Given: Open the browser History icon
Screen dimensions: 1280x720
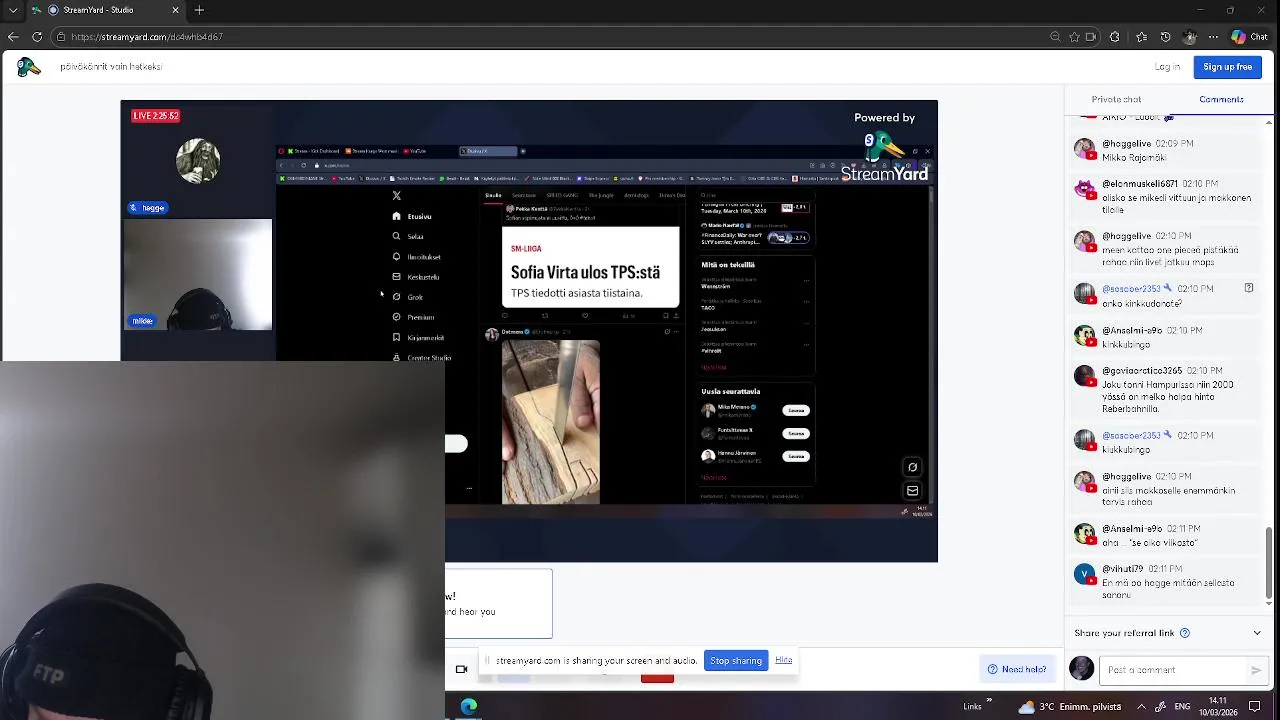Looking at the screenshot, I should click(x=1165, y=37).
